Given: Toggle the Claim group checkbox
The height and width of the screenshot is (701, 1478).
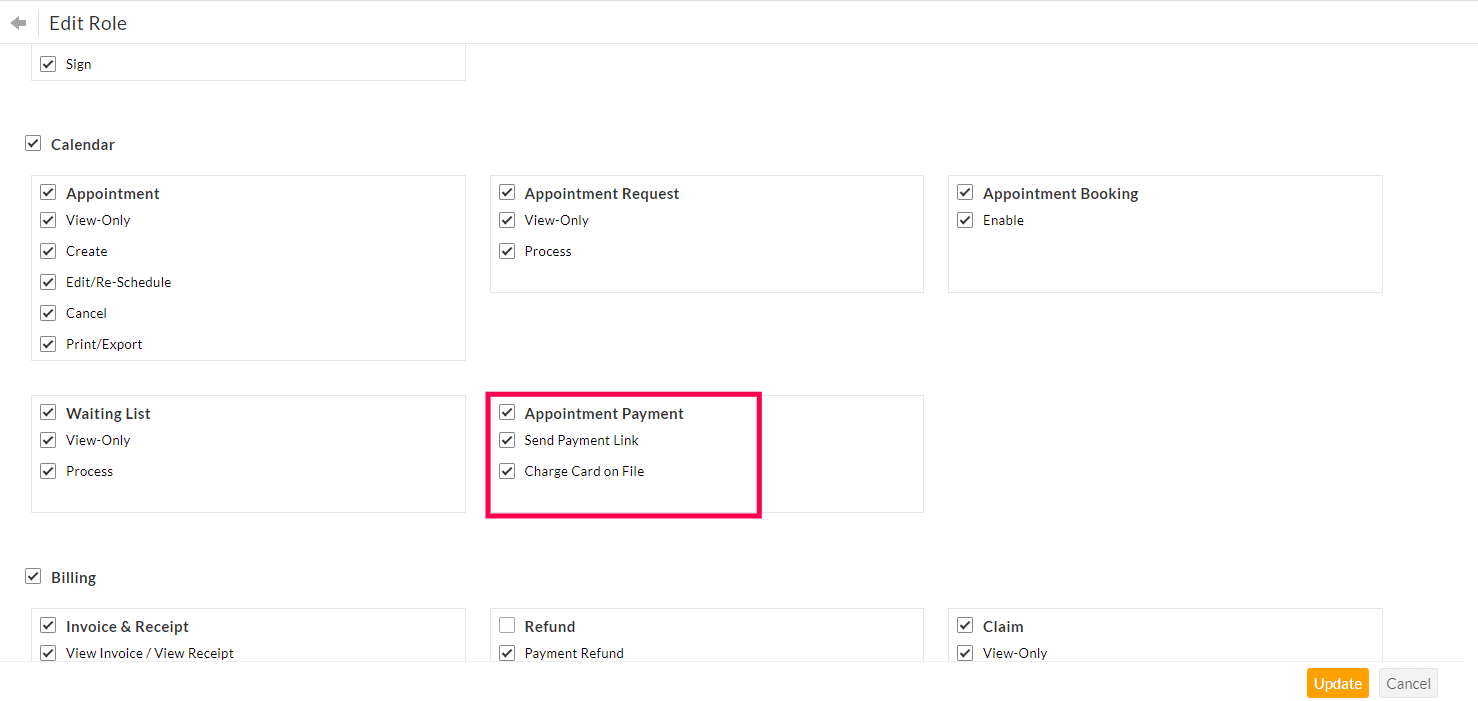Looking at the screenshot, I should 965,626.
